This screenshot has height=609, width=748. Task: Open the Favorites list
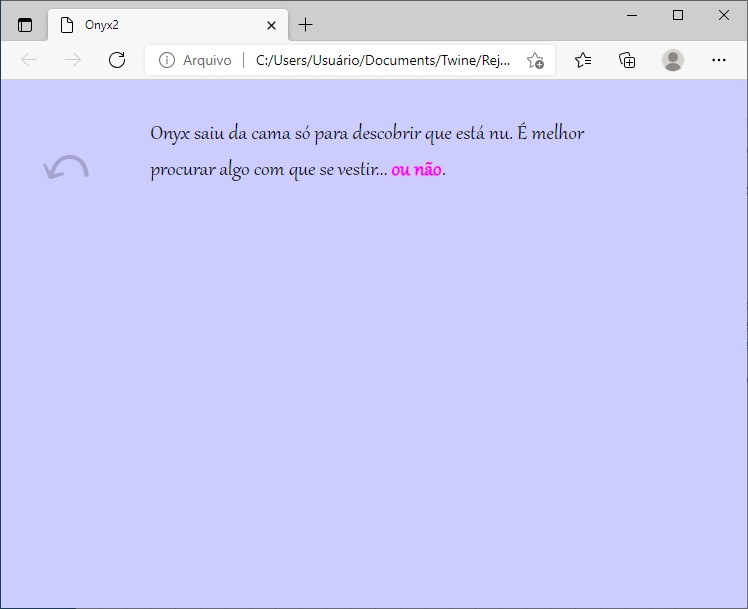(x=583, y=60)
